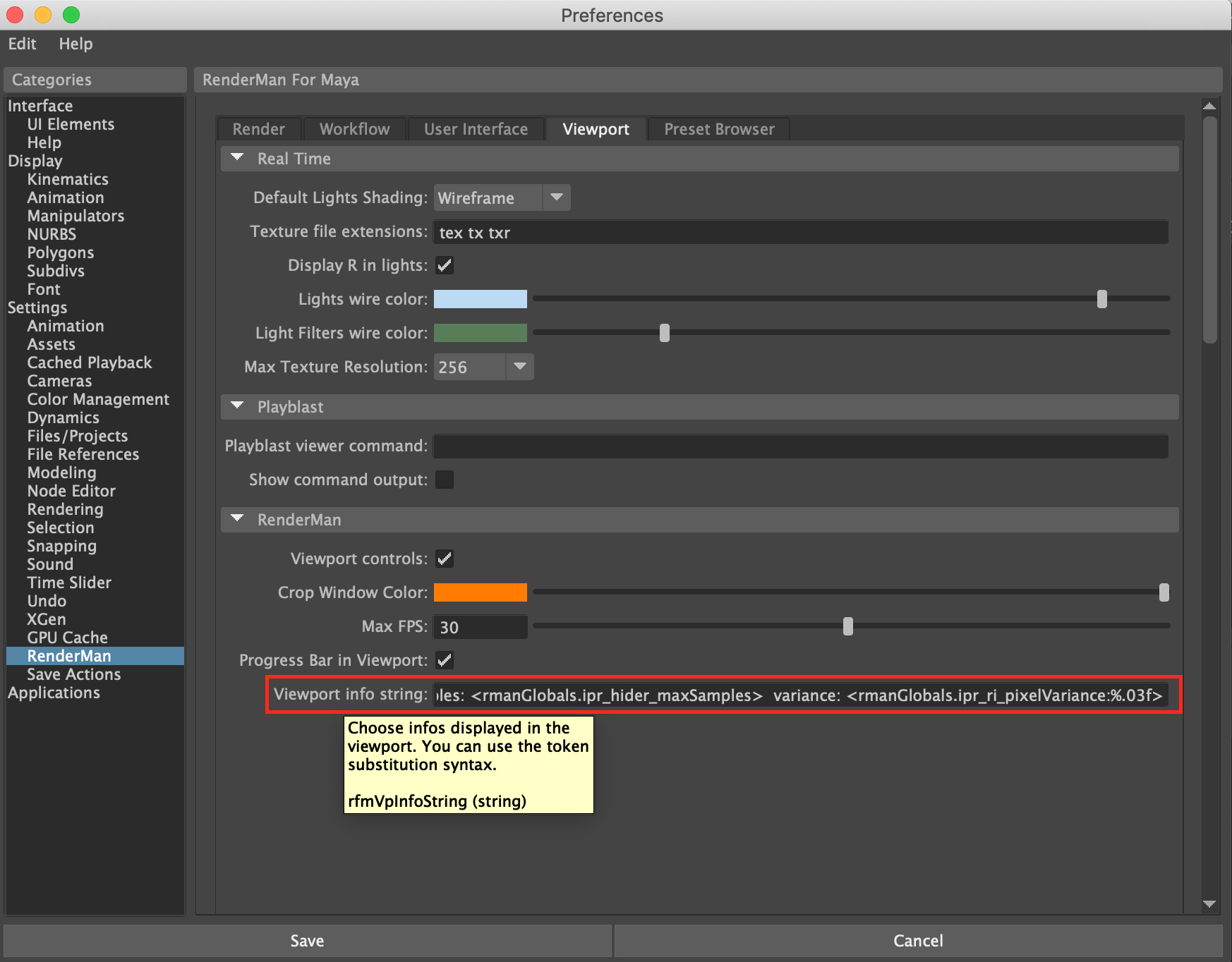The image size is (1232, 962).
Task: Select UI Elements category
Action: pyautogui.click(x=71, y=124)
